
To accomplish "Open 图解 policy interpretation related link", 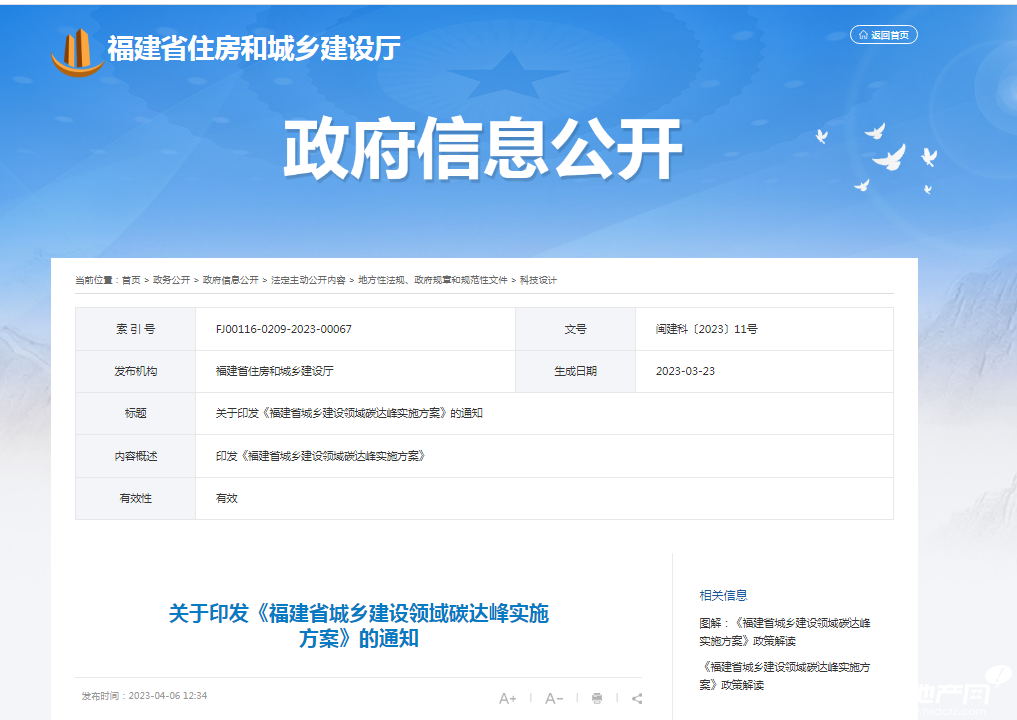I will (x=784, y=632).
